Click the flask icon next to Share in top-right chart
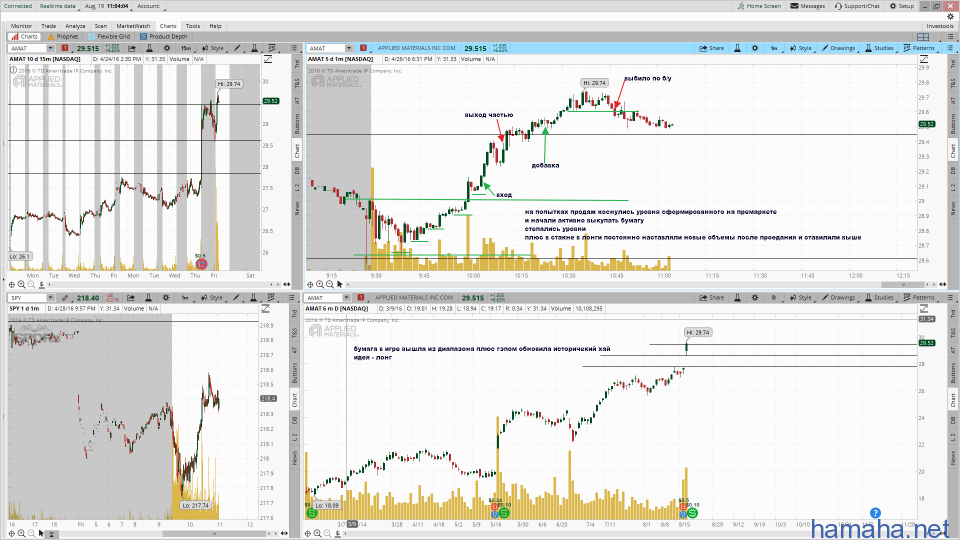Viewport: 960px width, 540px height. point(737,48)
